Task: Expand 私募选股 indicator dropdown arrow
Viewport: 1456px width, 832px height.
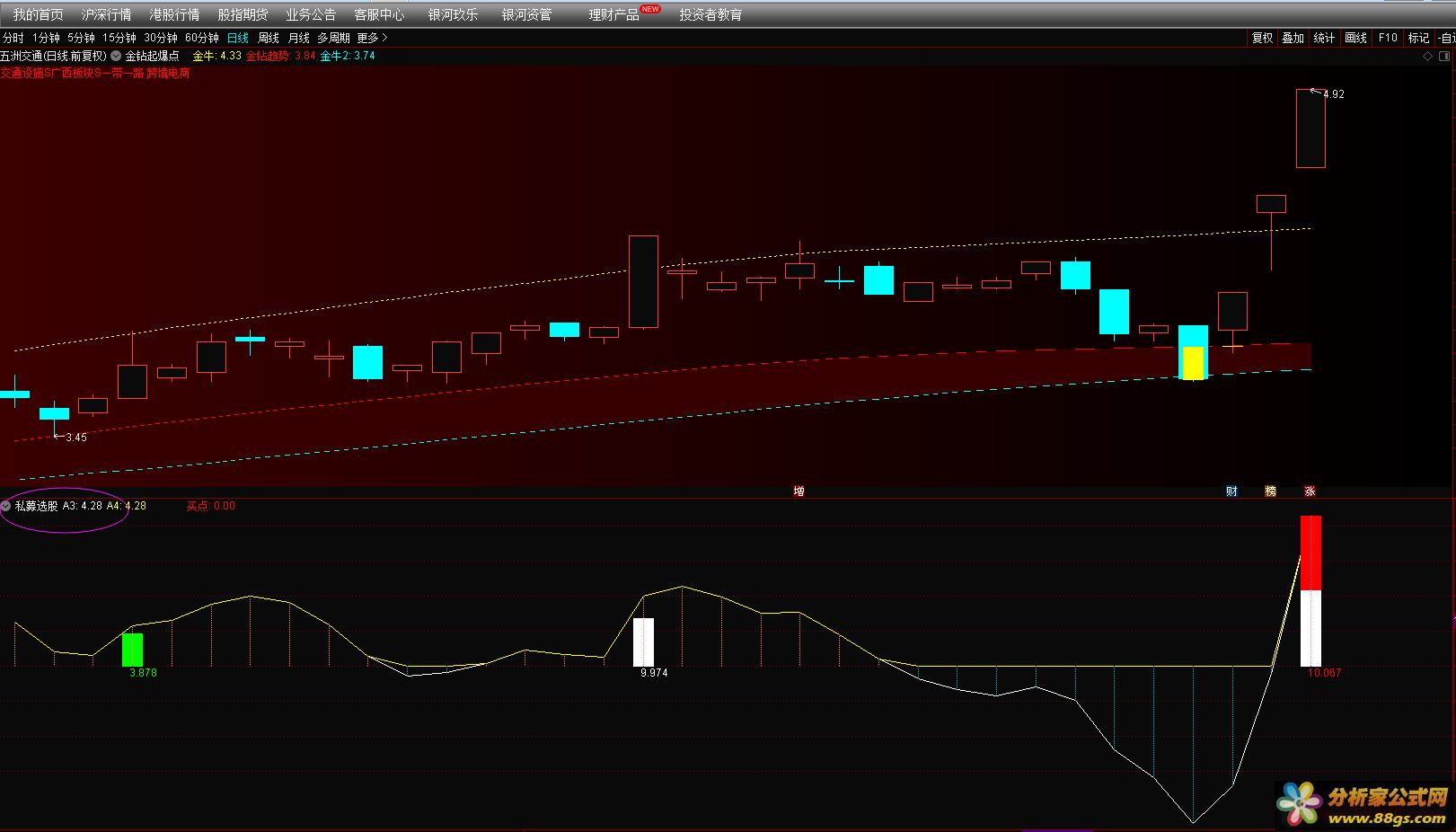Action: pyautogui.click(x=6, y=506)
